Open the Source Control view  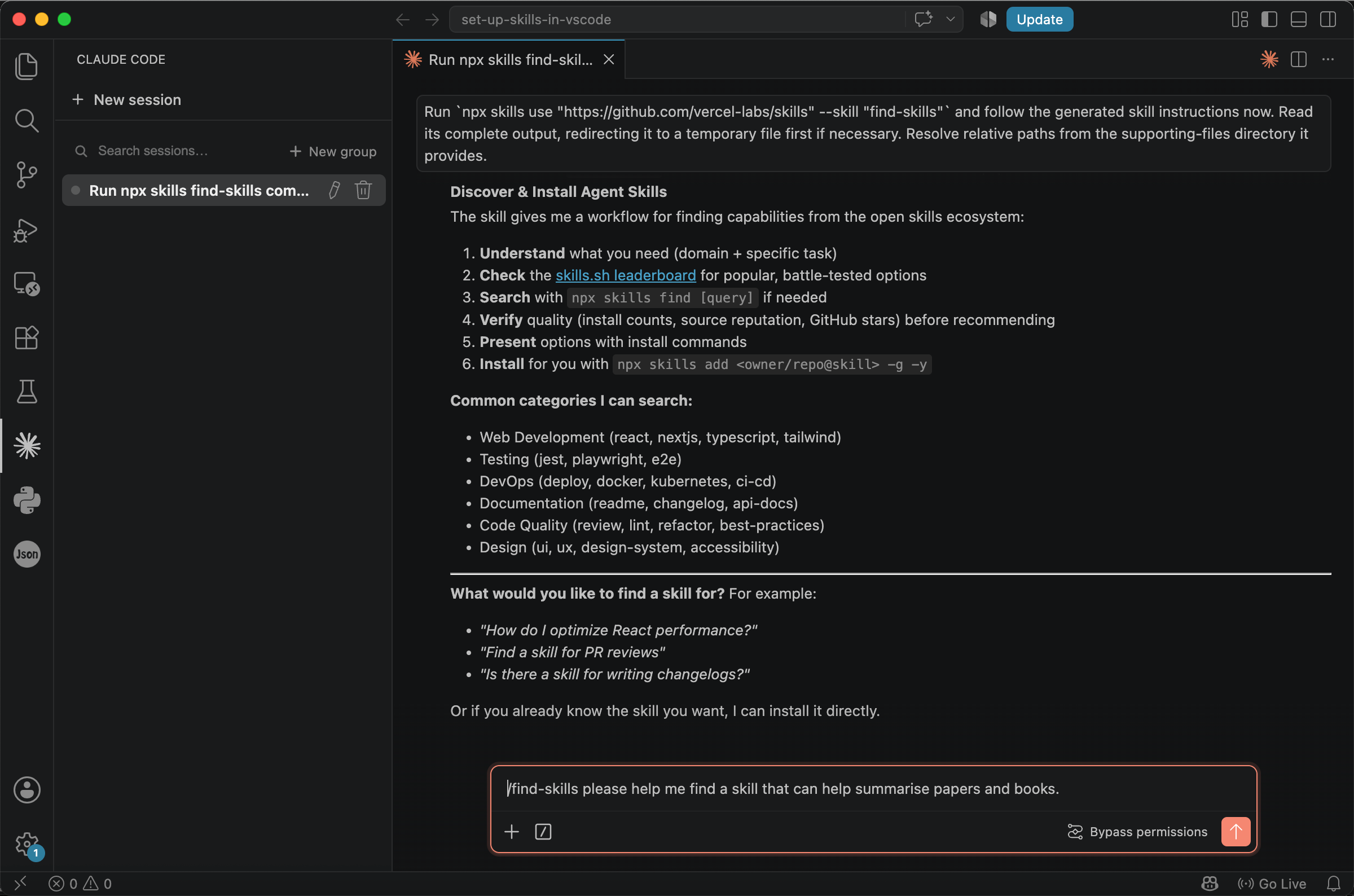(x=27, y=175)
